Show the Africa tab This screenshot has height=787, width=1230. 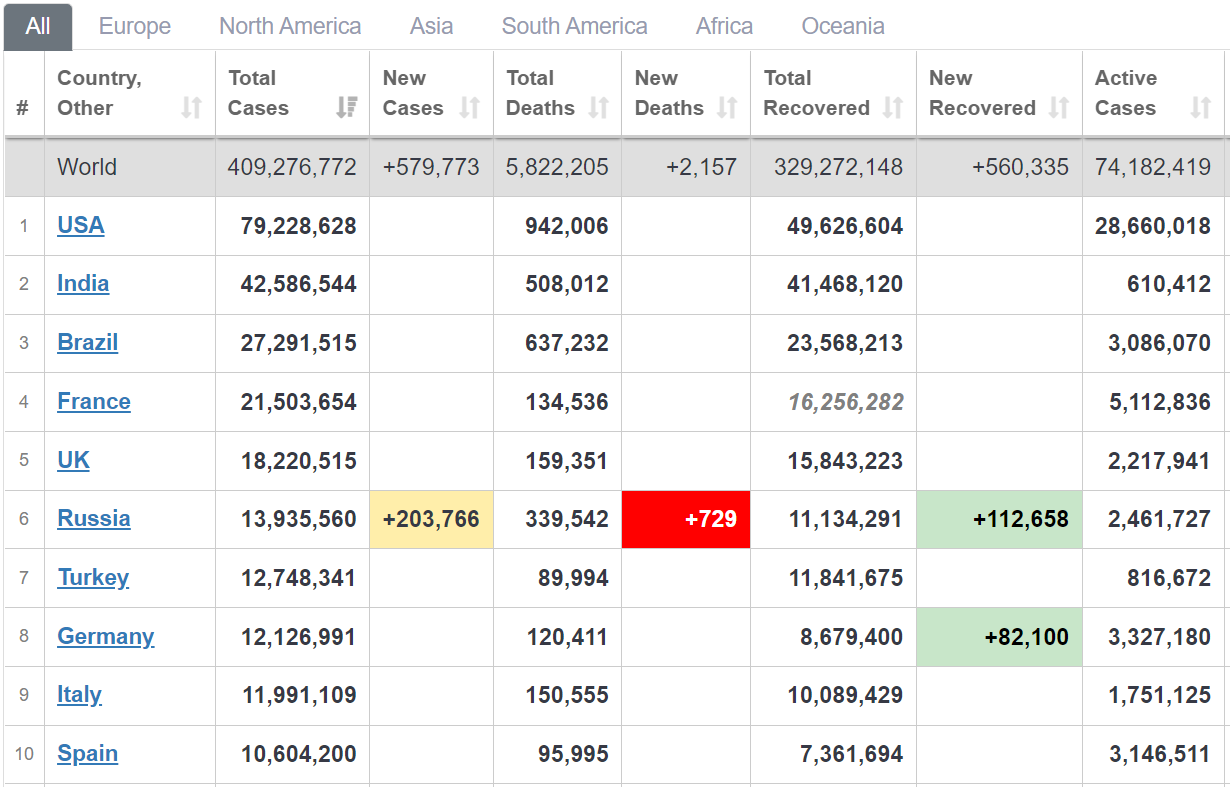point(724,27)
